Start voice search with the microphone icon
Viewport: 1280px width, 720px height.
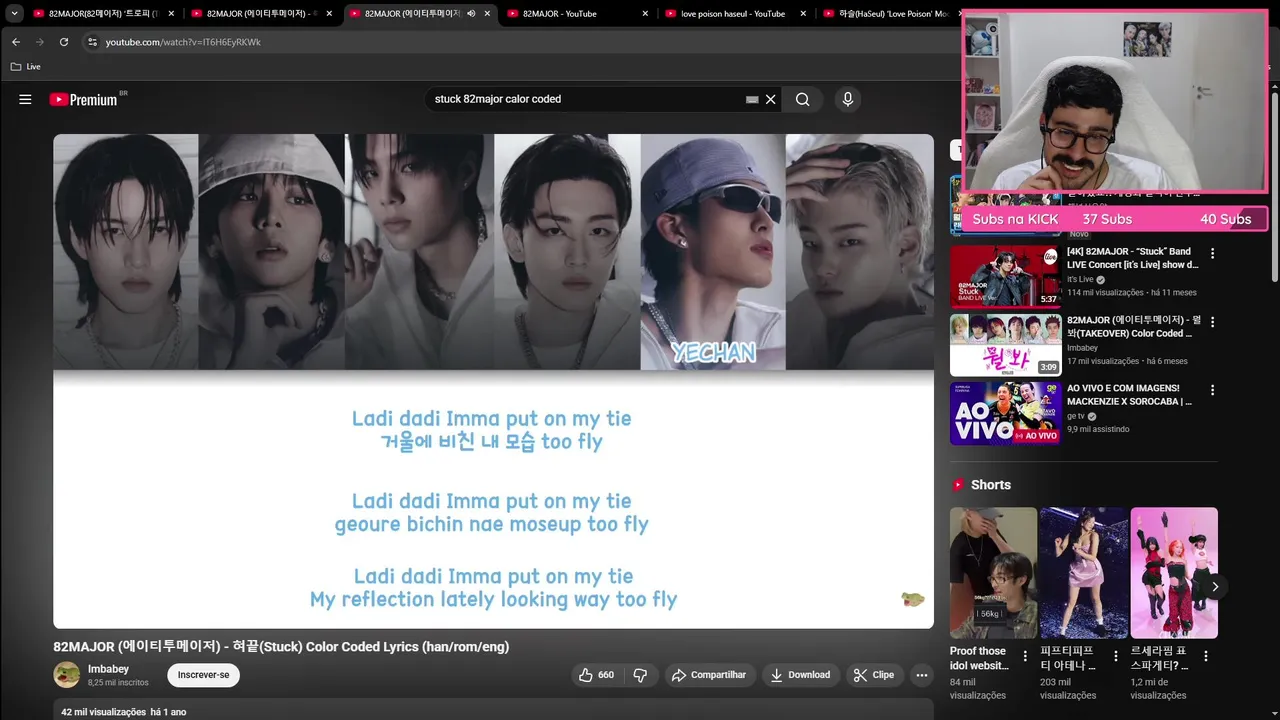(x=848, y=99)
